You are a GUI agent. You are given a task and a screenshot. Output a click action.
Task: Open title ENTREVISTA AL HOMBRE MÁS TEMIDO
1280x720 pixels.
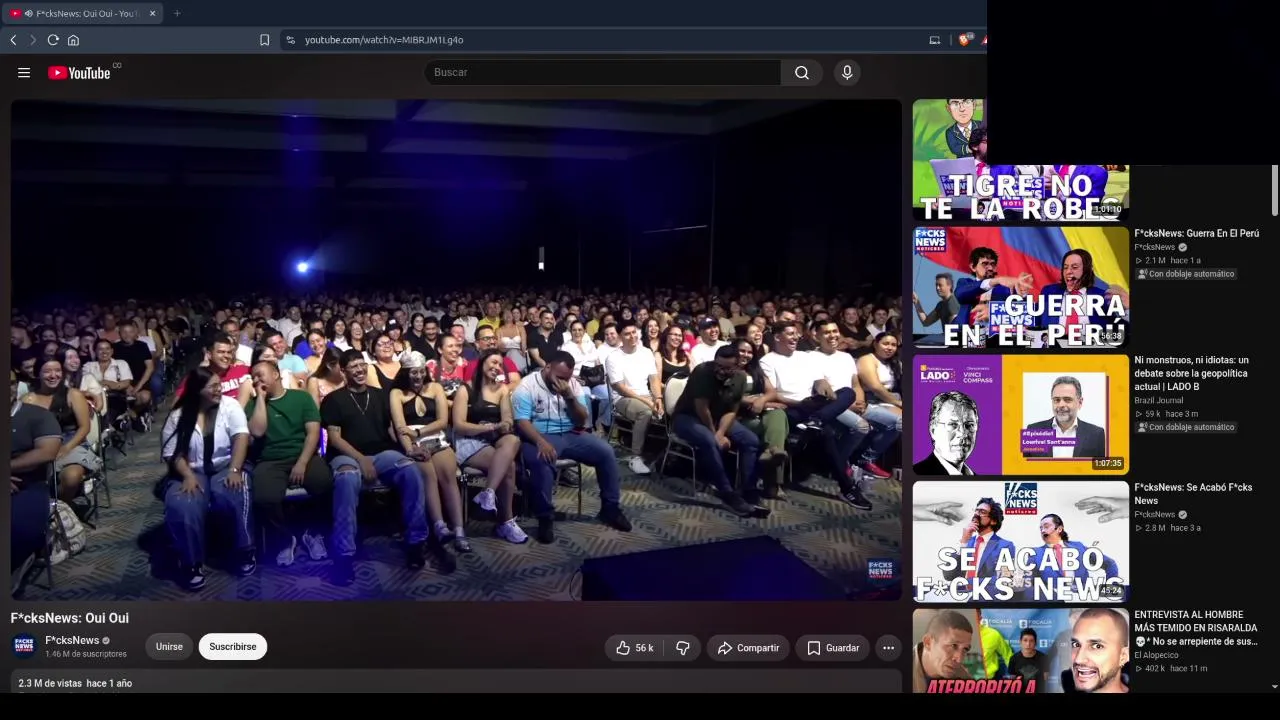(x=1196, y=628)
